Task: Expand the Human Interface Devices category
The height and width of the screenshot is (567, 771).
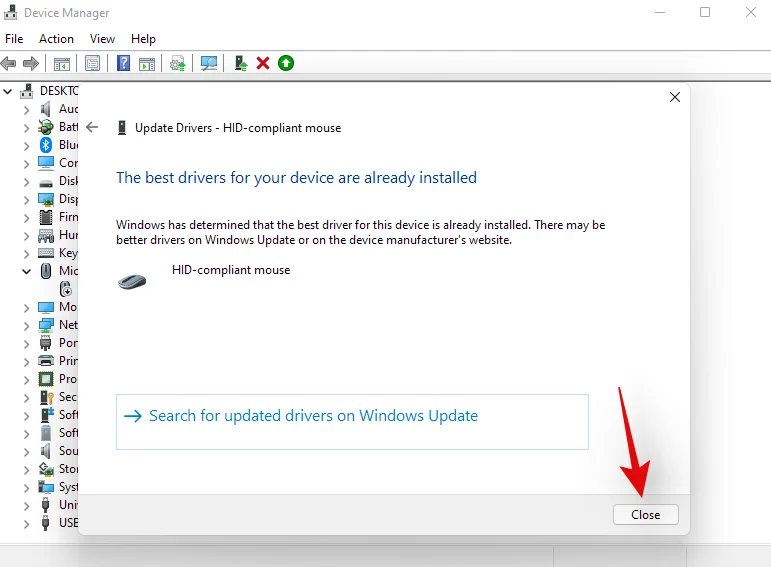Action: pos(27,236)
